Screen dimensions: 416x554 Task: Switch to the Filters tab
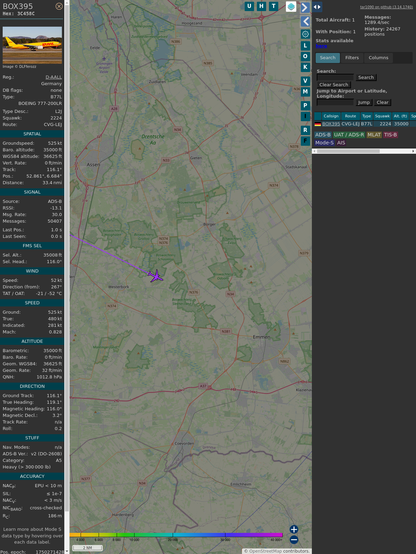(352, 58)
